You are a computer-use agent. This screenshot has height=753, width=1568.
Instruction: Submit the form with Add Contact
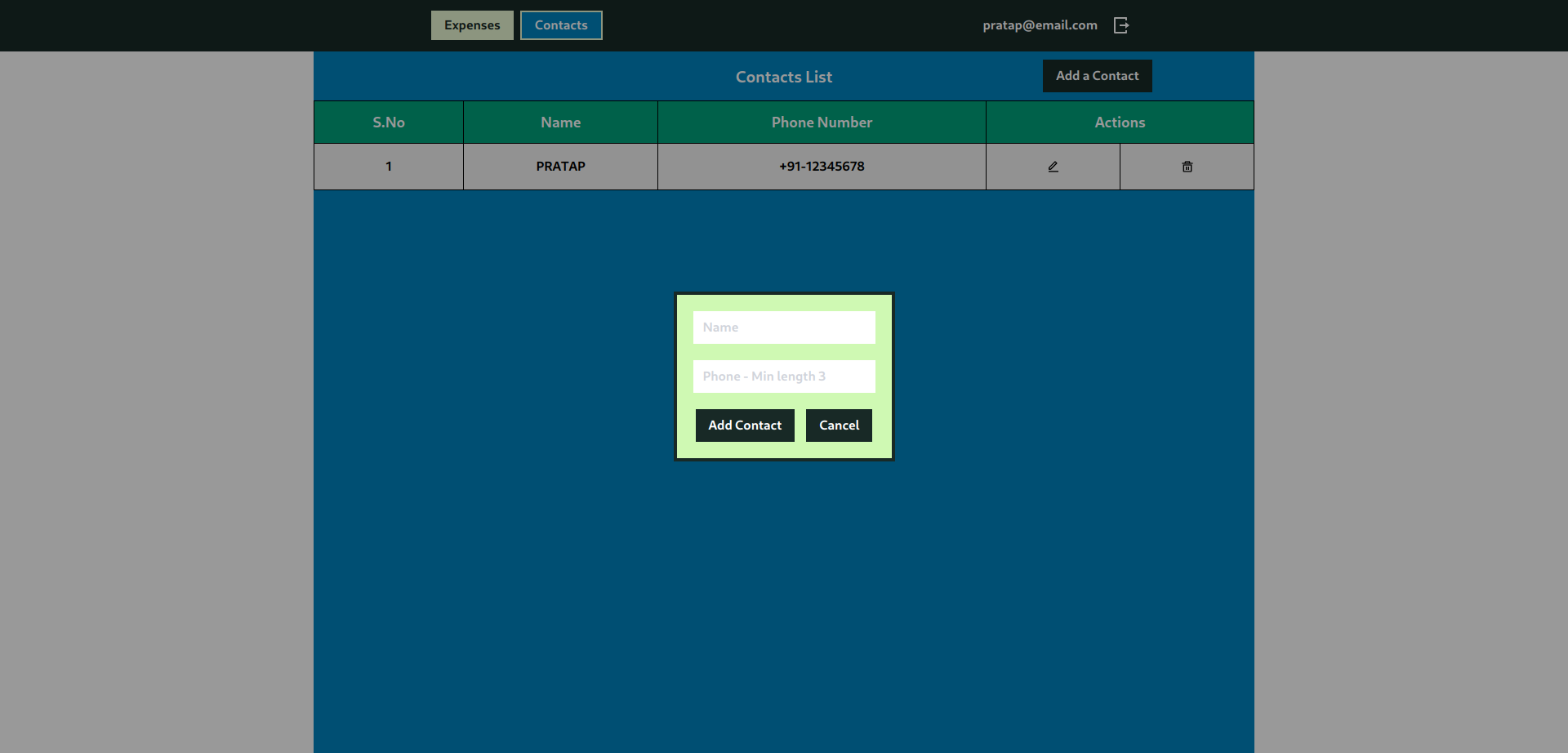tap(744, 426)
